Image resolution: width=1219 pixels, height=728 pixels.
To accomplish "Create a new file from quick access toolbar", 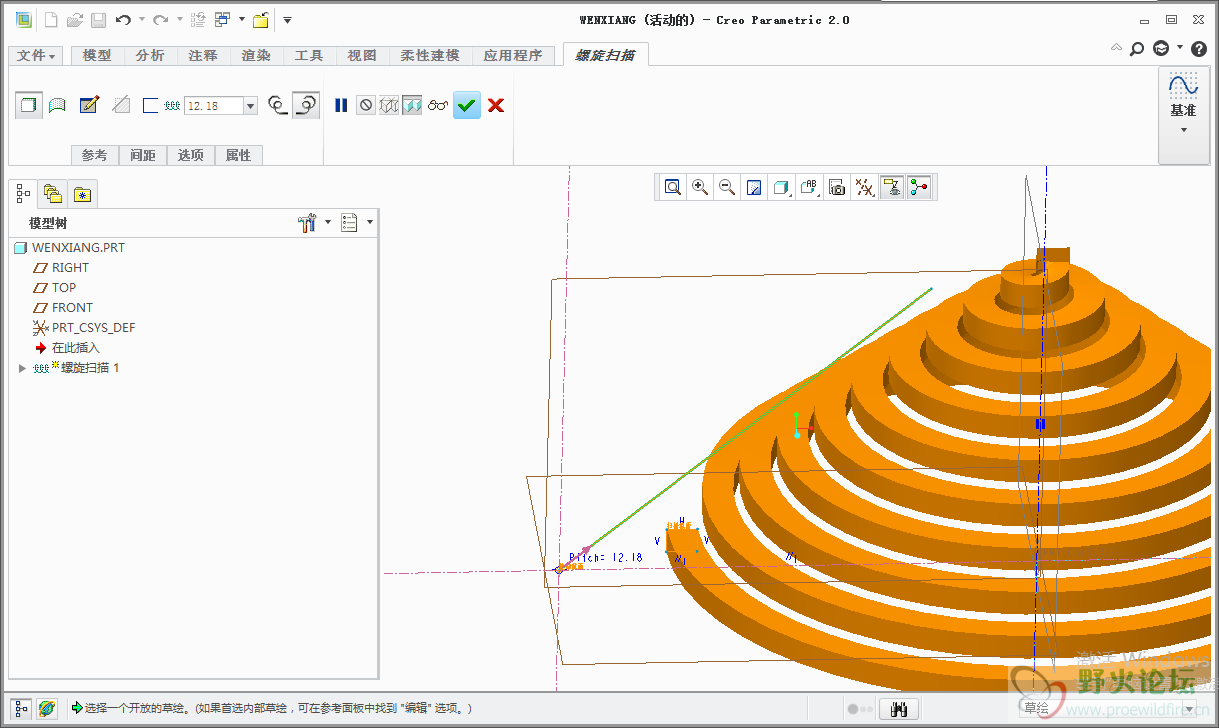I will [x=51, y=20].
